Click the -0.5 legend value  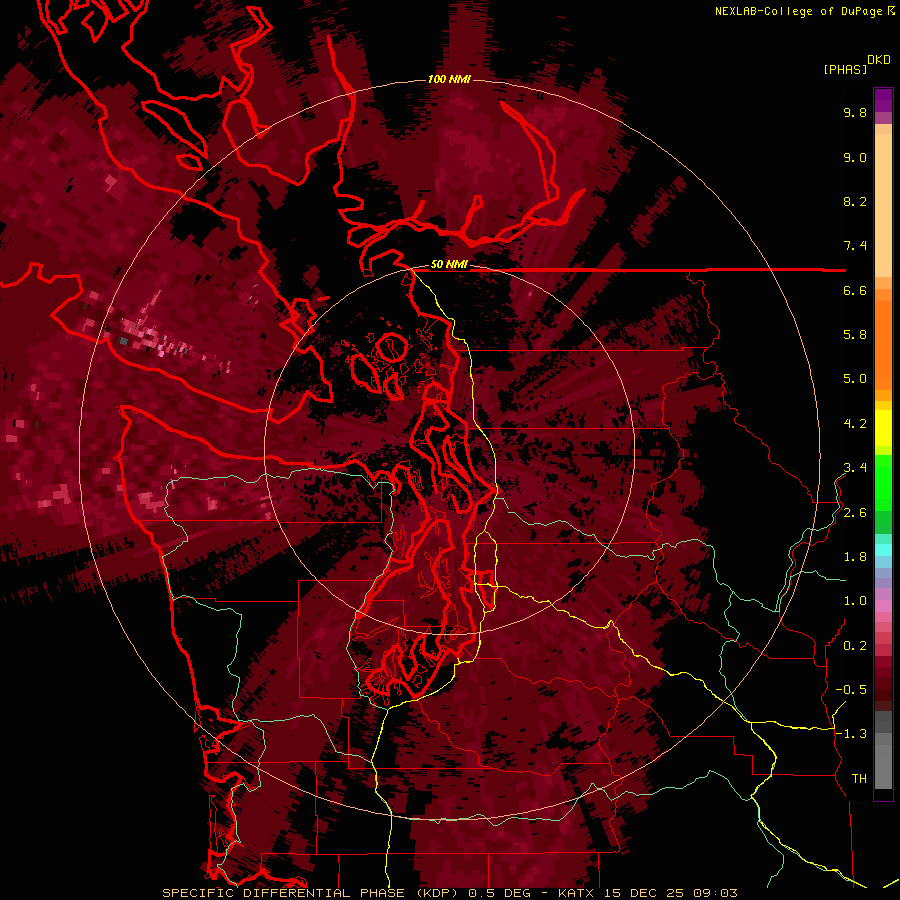click(851, 690)
